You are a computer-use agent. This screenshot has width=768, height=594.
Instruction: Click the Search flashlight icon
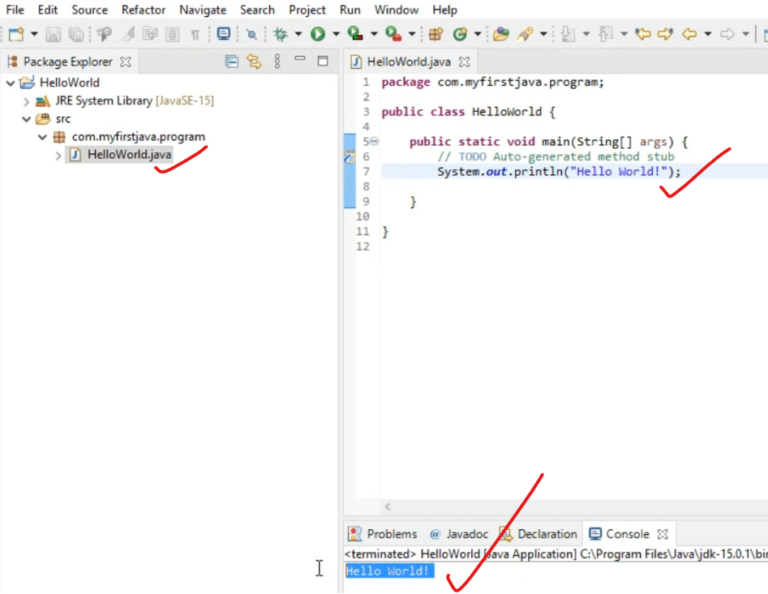tap(525, 34)
